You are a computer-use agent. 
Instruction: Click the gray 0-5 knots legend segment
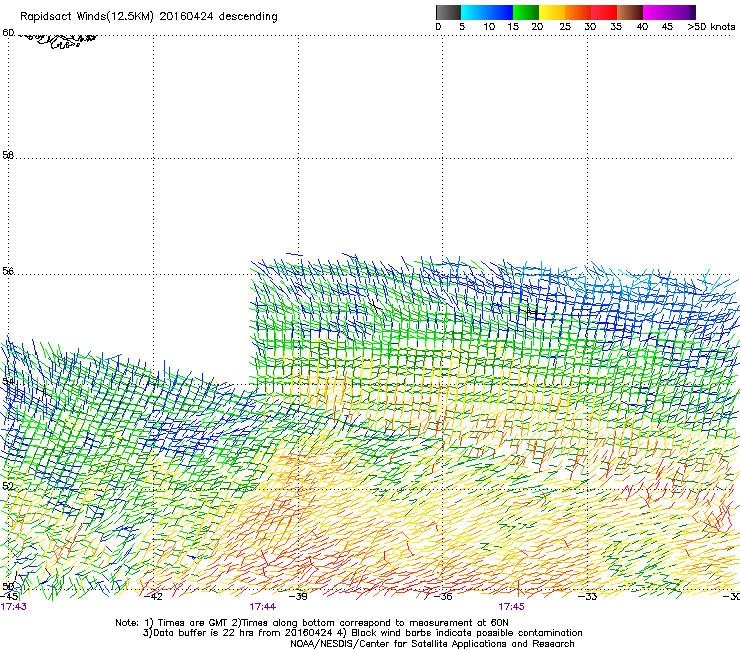(448, 12)
